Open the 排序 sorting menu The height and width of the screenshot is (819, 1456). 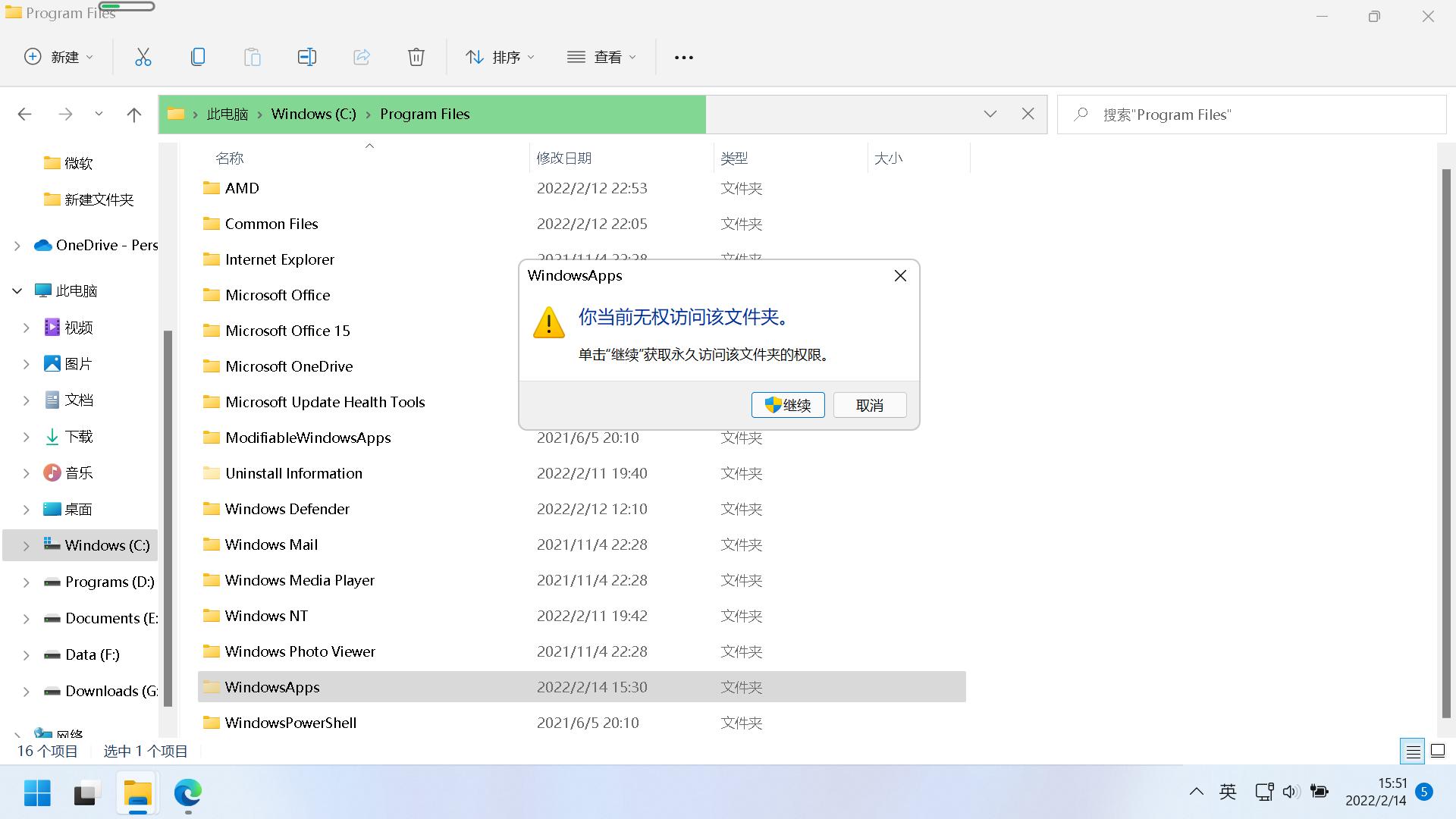(x=500, y=57)
